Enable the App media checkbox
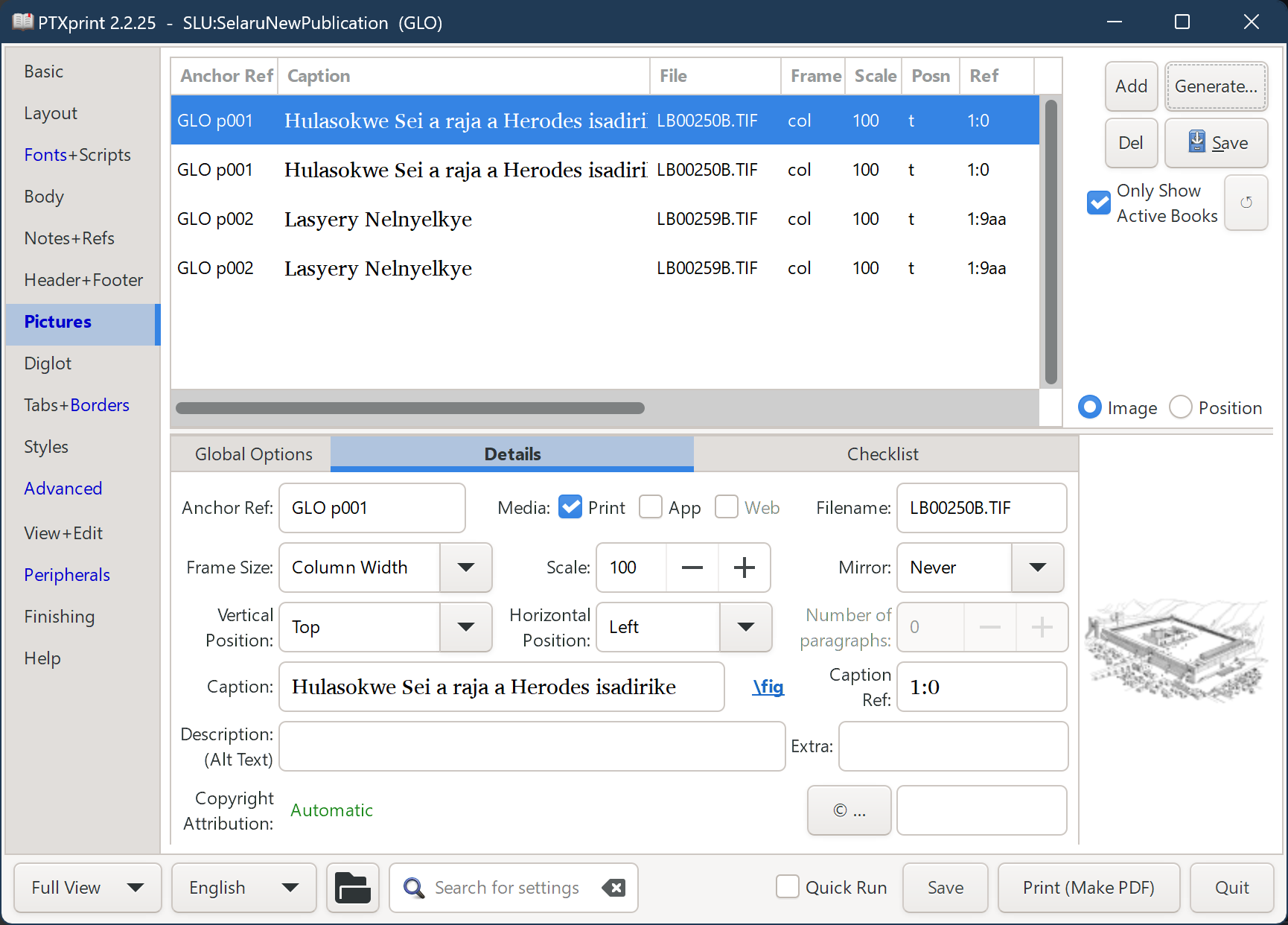1288x925 pixels. click(650, 507)
